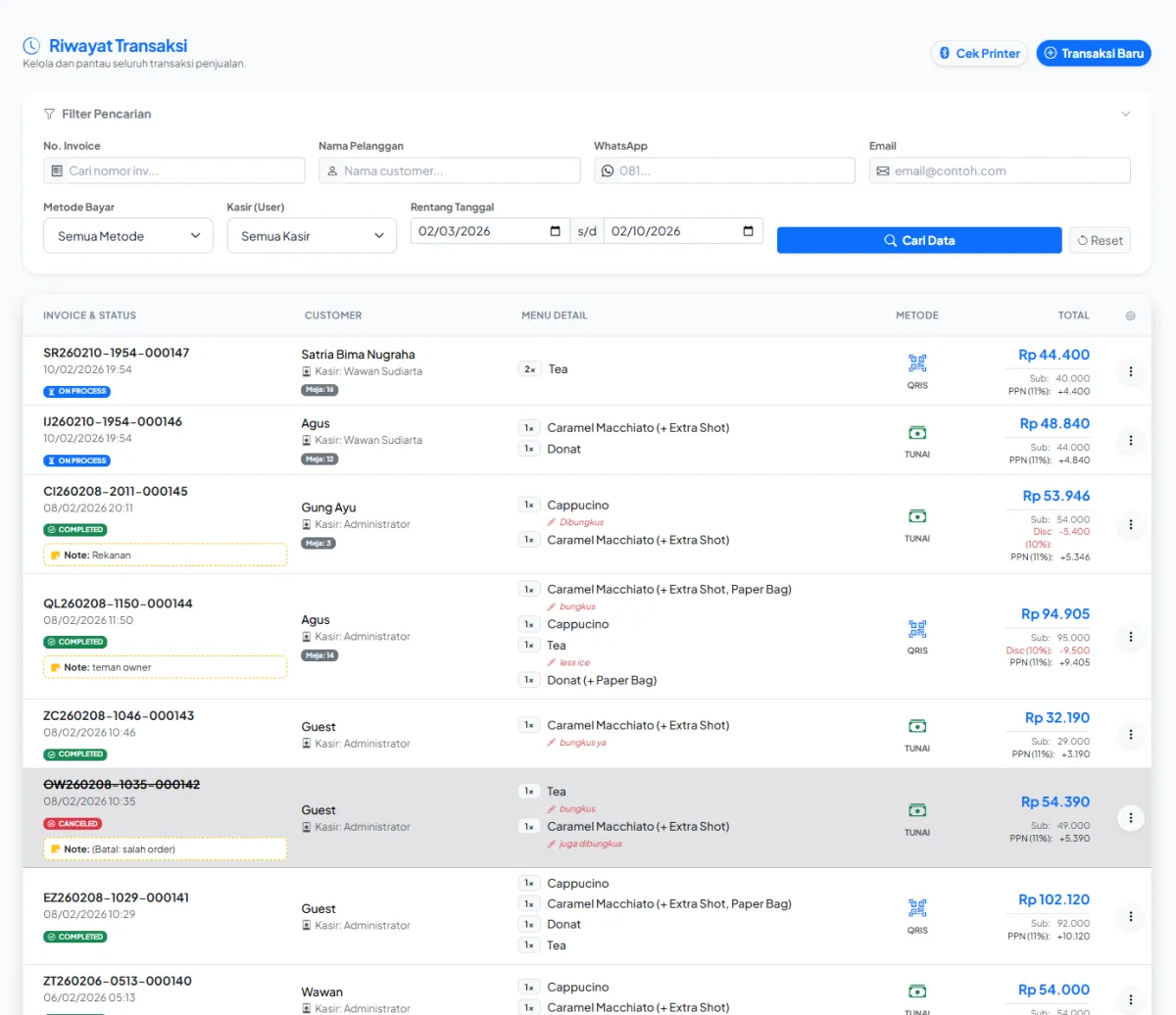Open three-dot menu for Rp 94.905 transaction
The height and width of the screenshot is (1015, 1176).
click(1130, 637)
